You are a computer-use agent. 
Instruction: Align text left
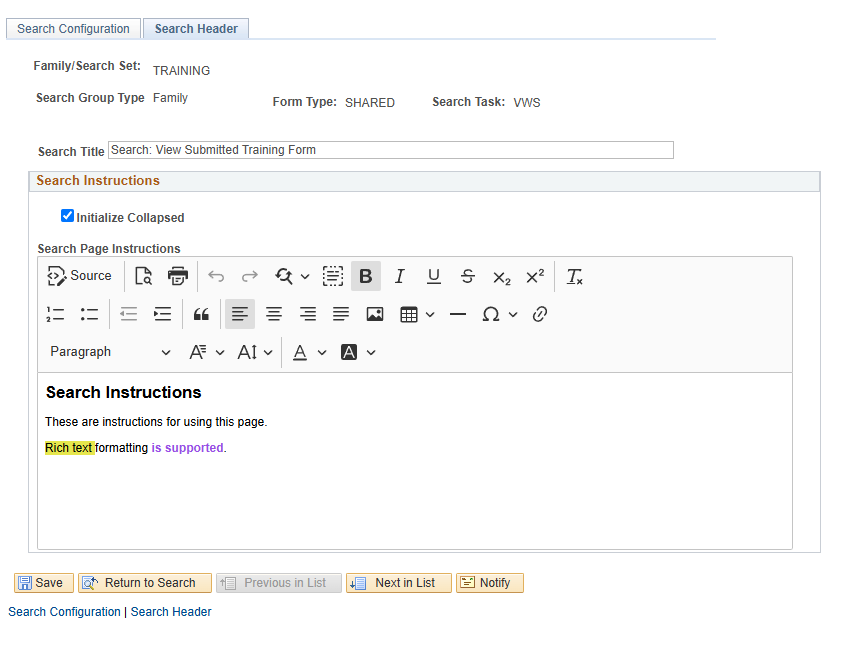240,314
